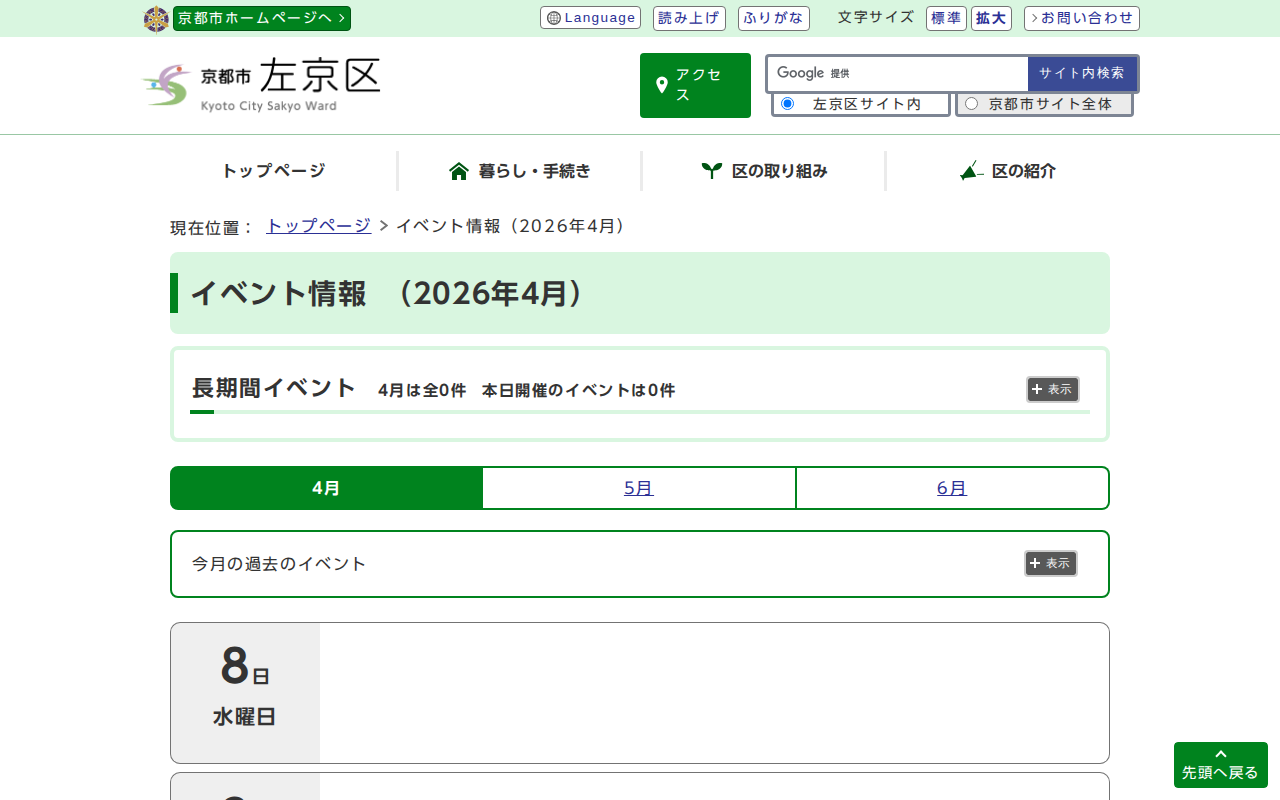Click the mountain icon for 区の紹介
1280x800 pixels.
(970, 171)
